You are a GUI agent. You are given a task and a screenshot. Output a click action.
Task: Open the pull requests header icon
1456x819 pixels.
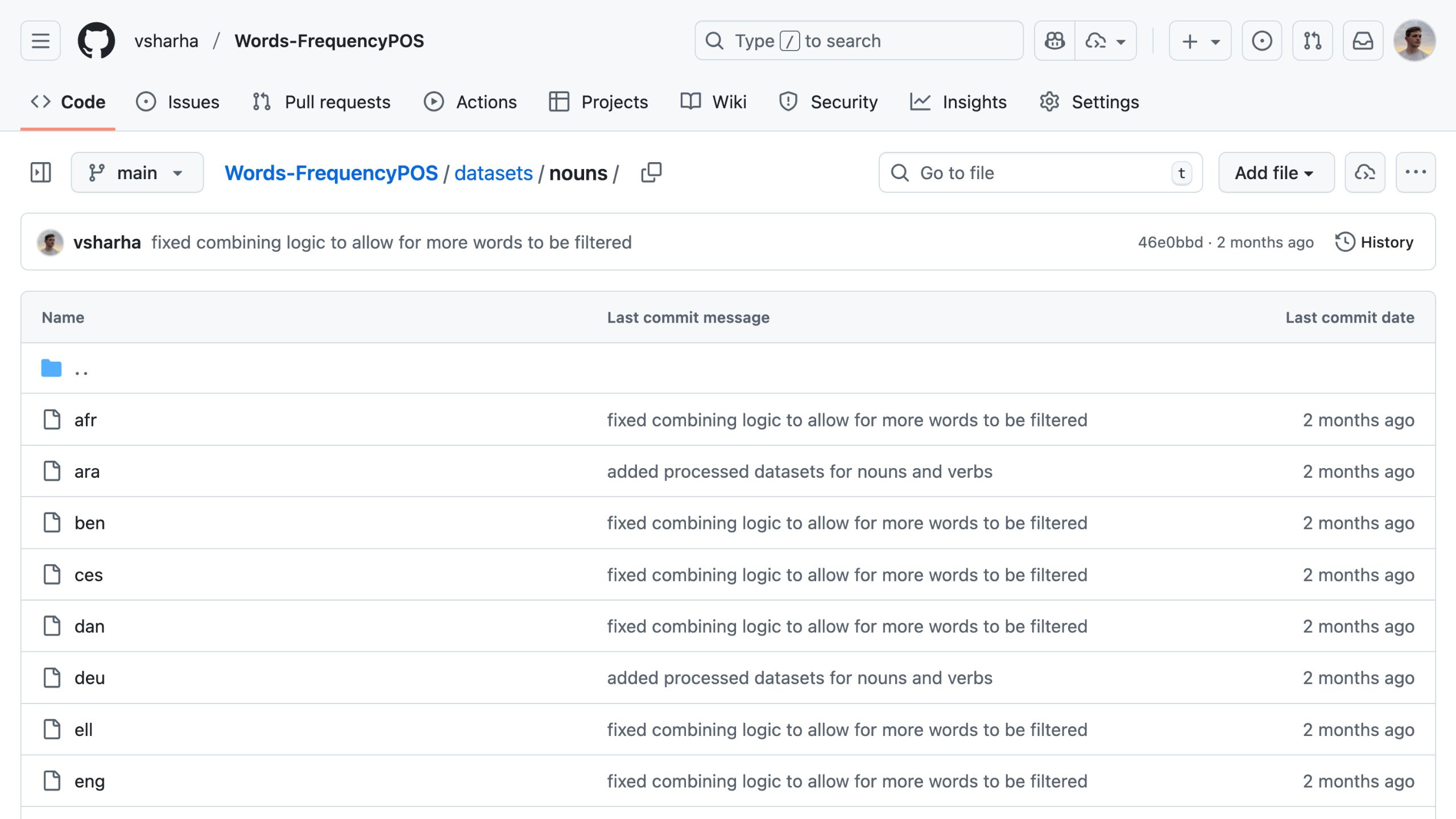click(1312, 41)
